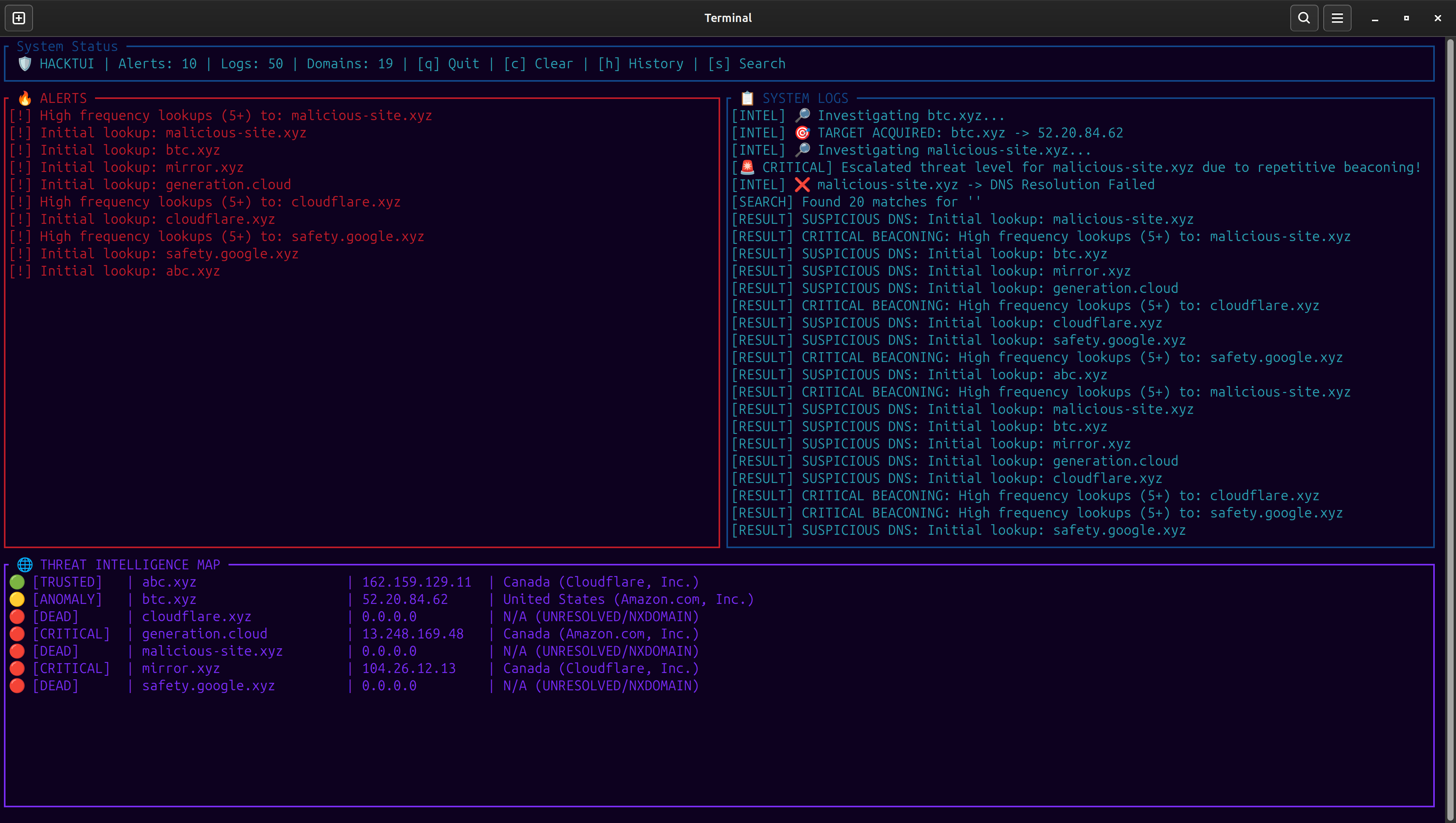Click IP 52.20.84.62 in TARGET ACQUIRED log

[1080, 133]
